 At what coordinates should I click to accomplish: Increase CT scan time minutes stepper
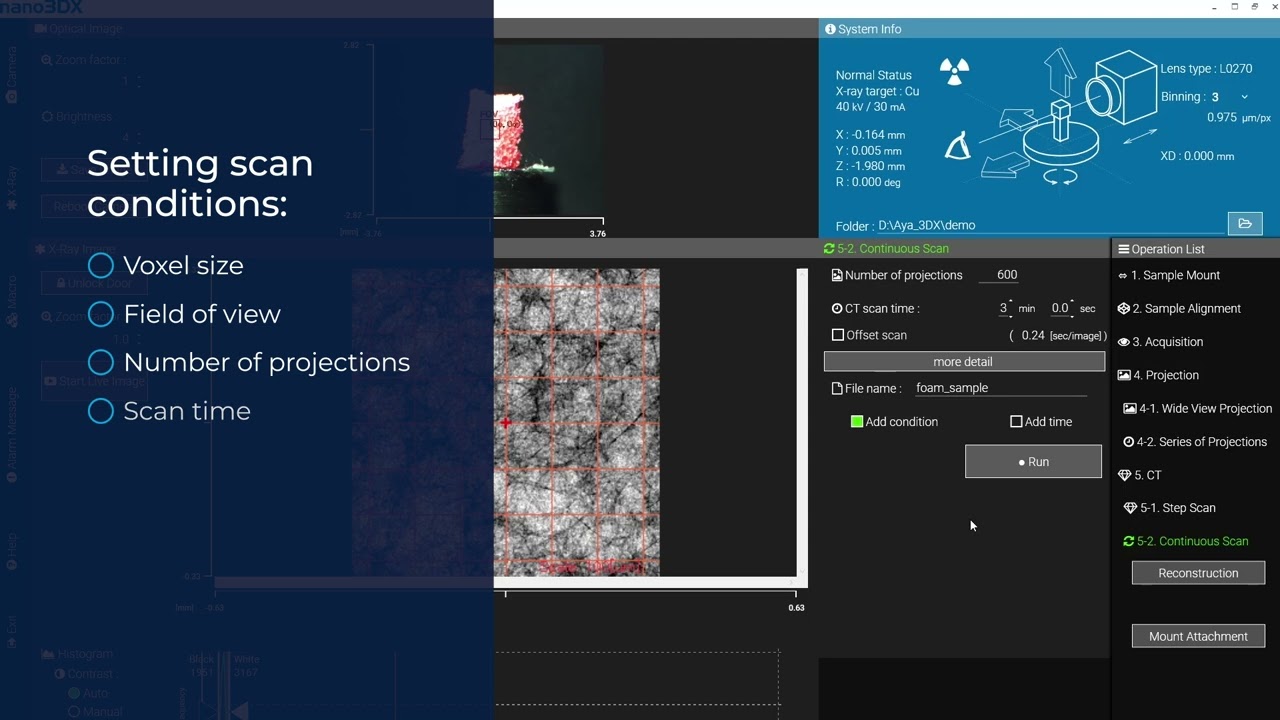1011,303
